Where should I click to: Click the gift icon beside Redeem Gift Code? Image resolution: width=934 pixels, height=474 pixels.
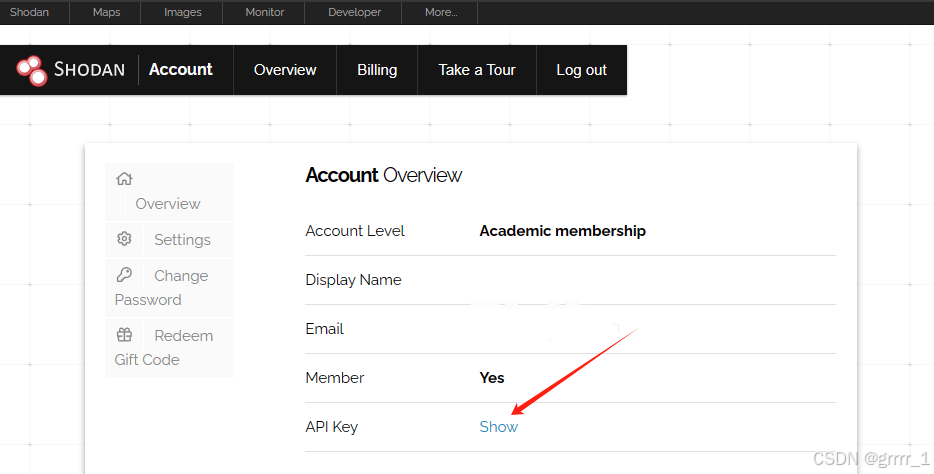coord(124,335)
